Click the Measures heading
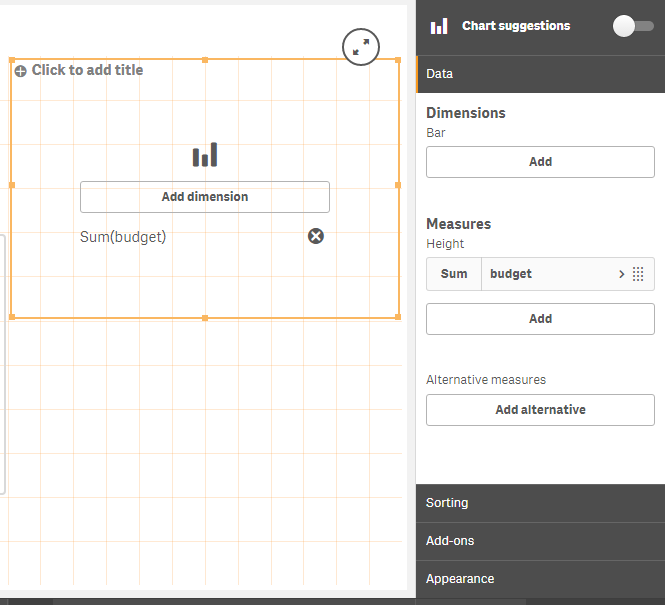This screenshot has height=605, width=665. click(x=458, y=224)
